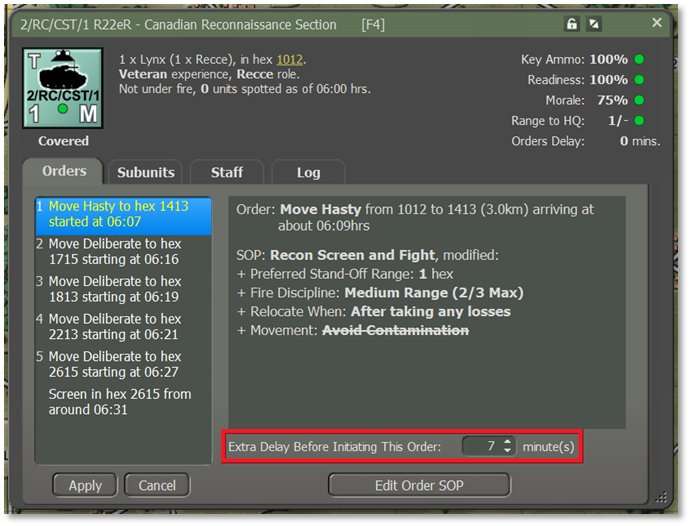Click the Key Ammo green status dot
The height and width of the screenshot is (526, 690).
click(638, 60)
